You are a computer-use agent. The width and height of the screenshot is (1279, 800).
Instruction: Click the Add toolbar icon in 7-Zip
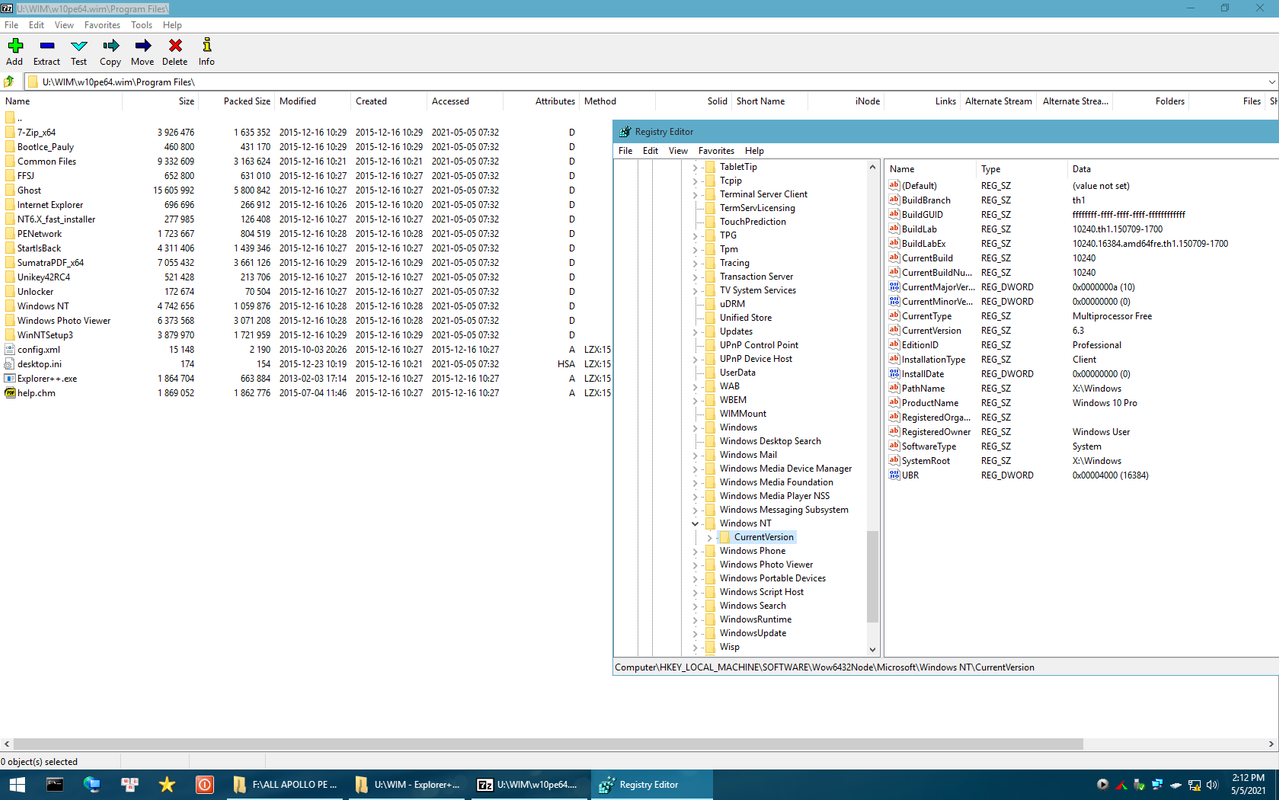click(15, 46)
